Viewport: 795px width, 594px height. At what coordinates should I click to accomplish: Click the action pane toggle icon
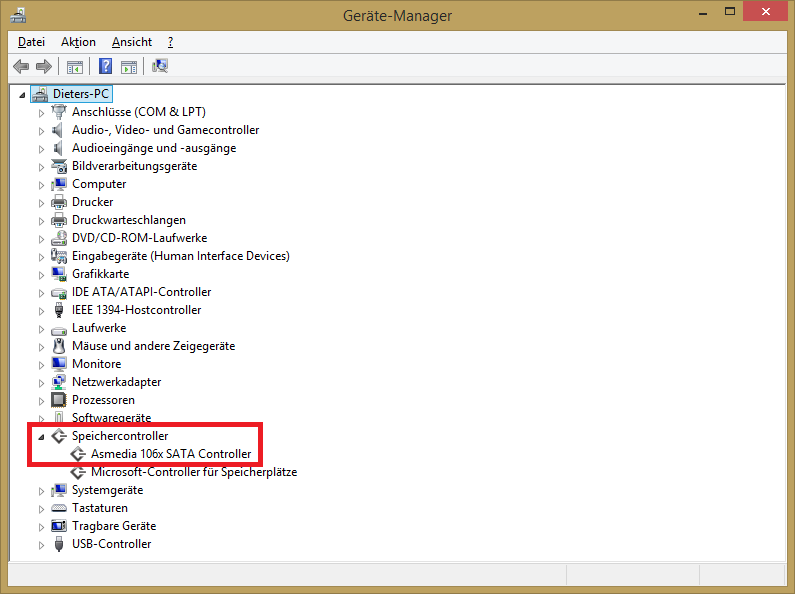tap(129, 66)
